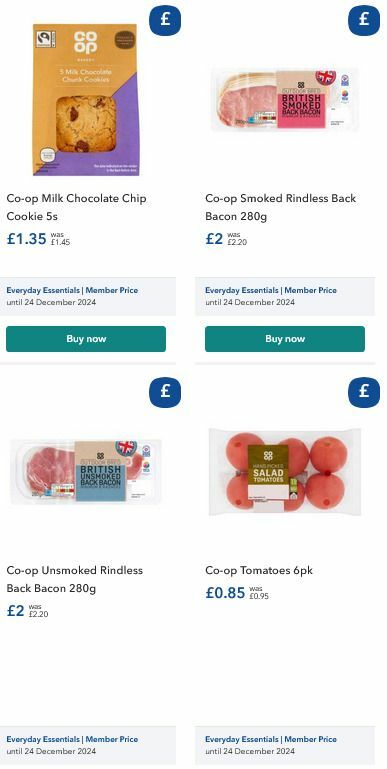
Task: Open Co-op Tomatoes 6pk title
Action: pyautogui.click(x=259, y=570)
